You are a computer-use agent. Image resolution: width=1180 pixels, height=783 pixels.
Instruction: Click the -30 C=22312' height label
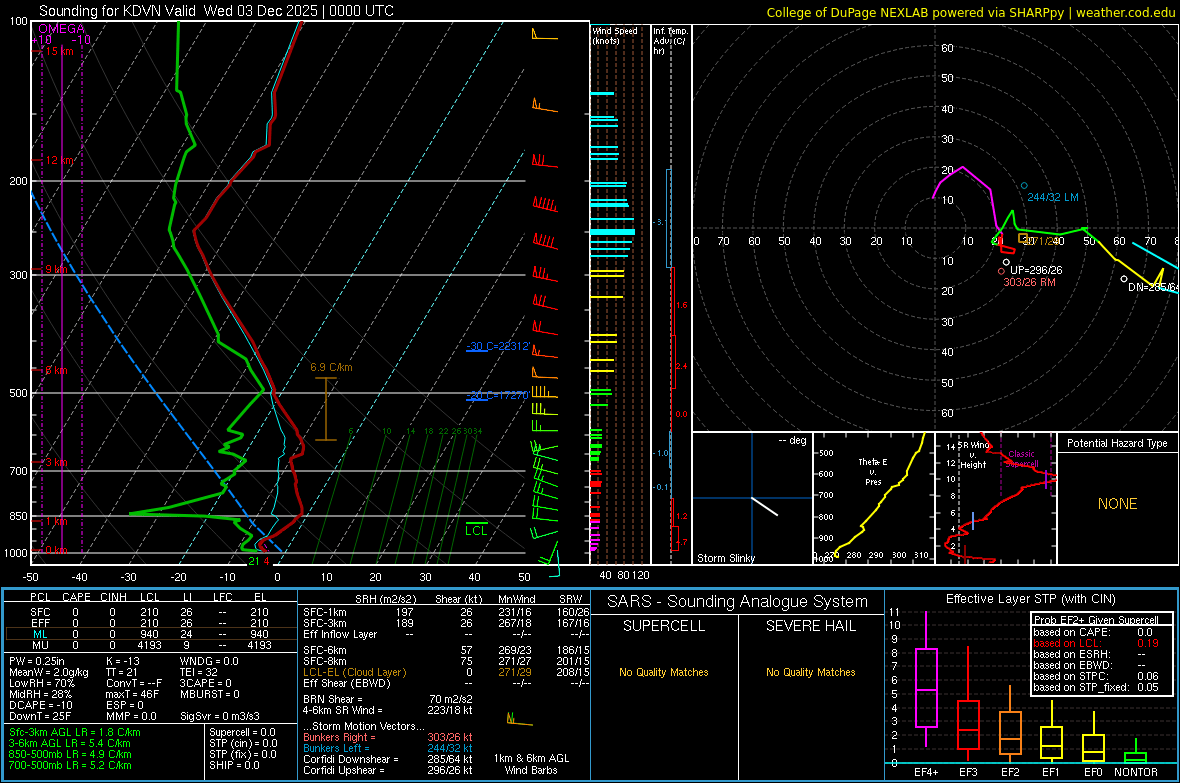point(497,346)
